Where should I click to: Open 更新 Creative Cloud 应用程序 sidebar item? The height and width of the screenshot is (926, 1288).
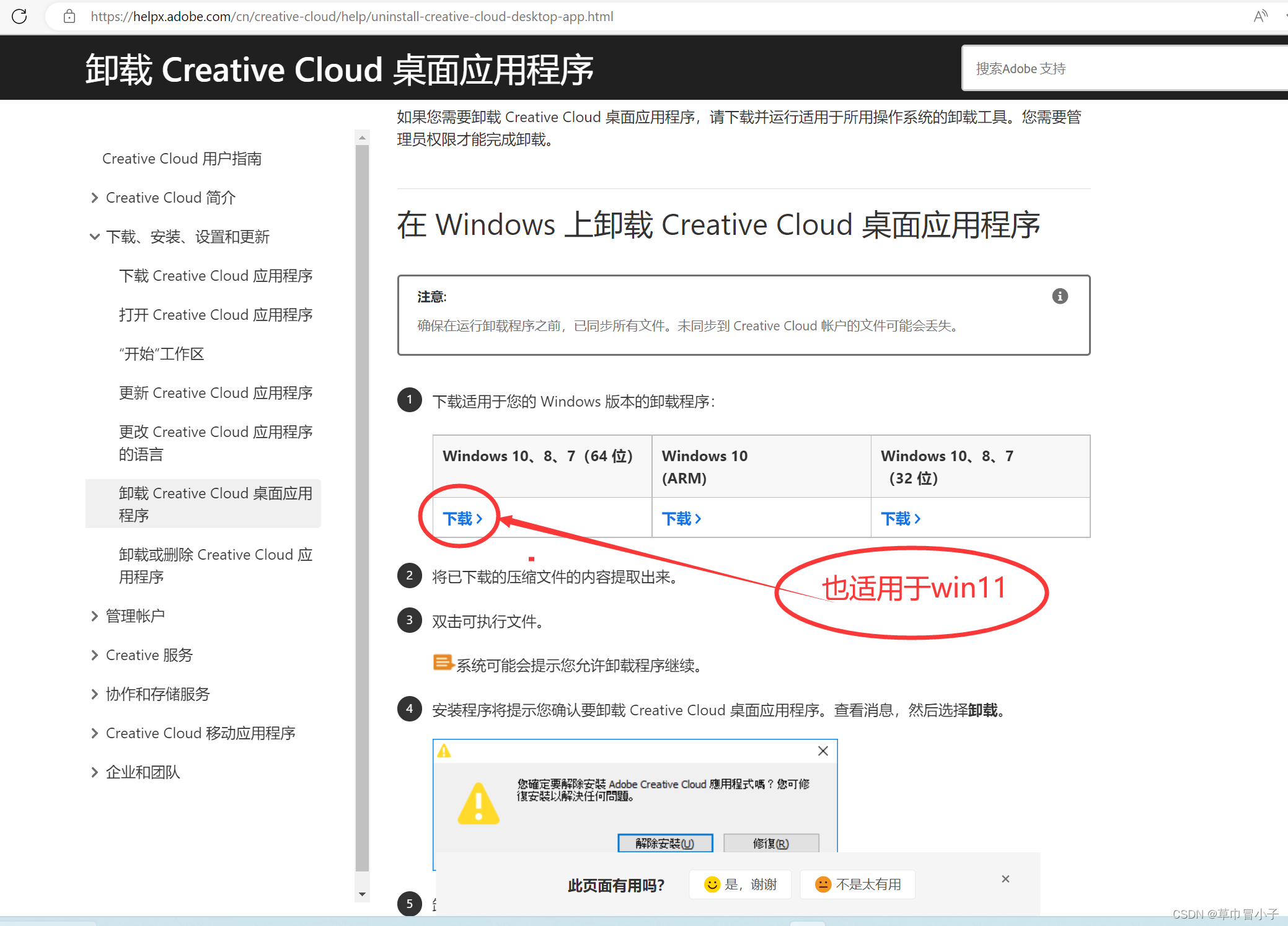click(x=216, y=393)
